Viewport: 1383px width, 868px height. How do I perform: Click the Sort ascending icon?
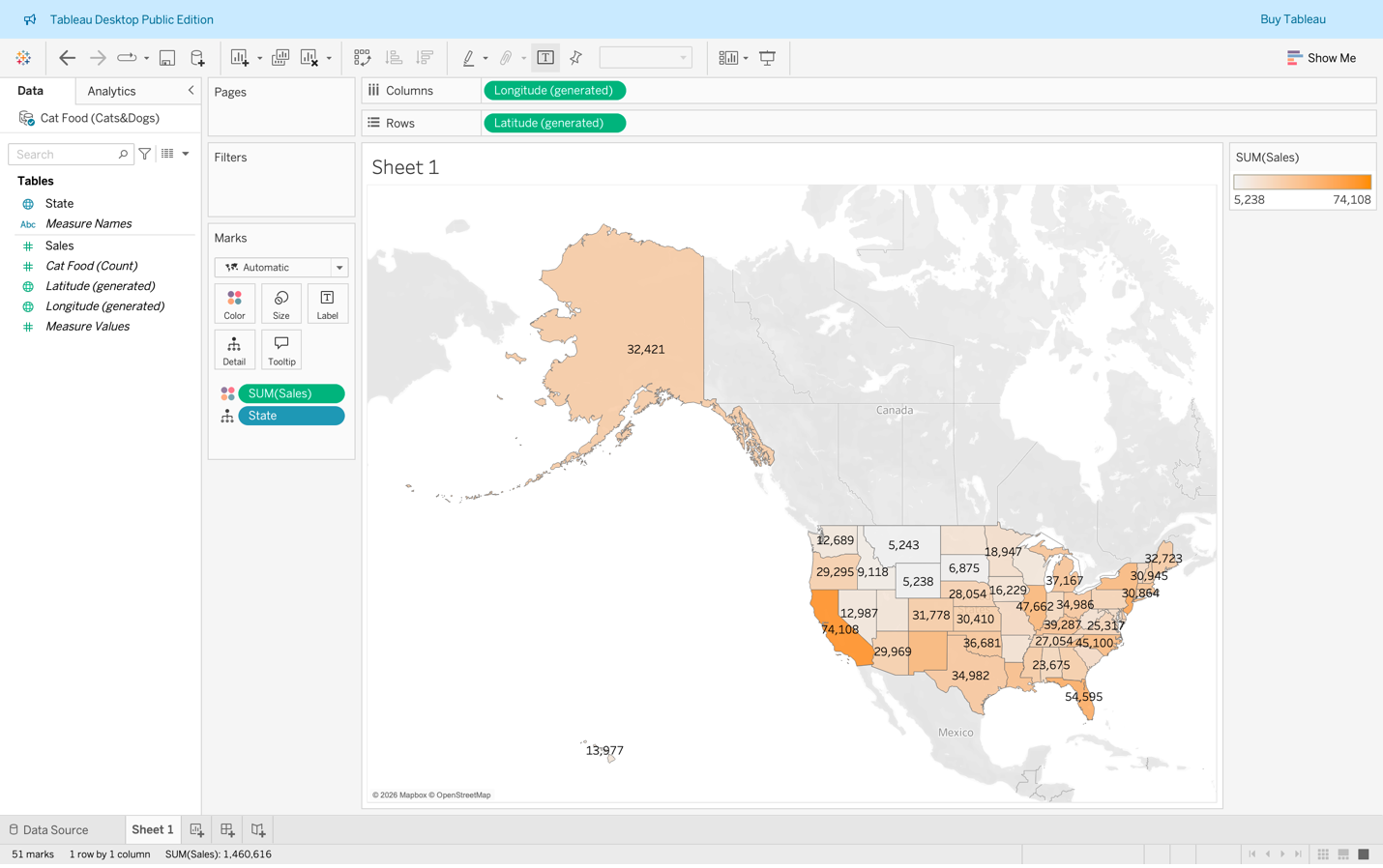click(394, 58)
